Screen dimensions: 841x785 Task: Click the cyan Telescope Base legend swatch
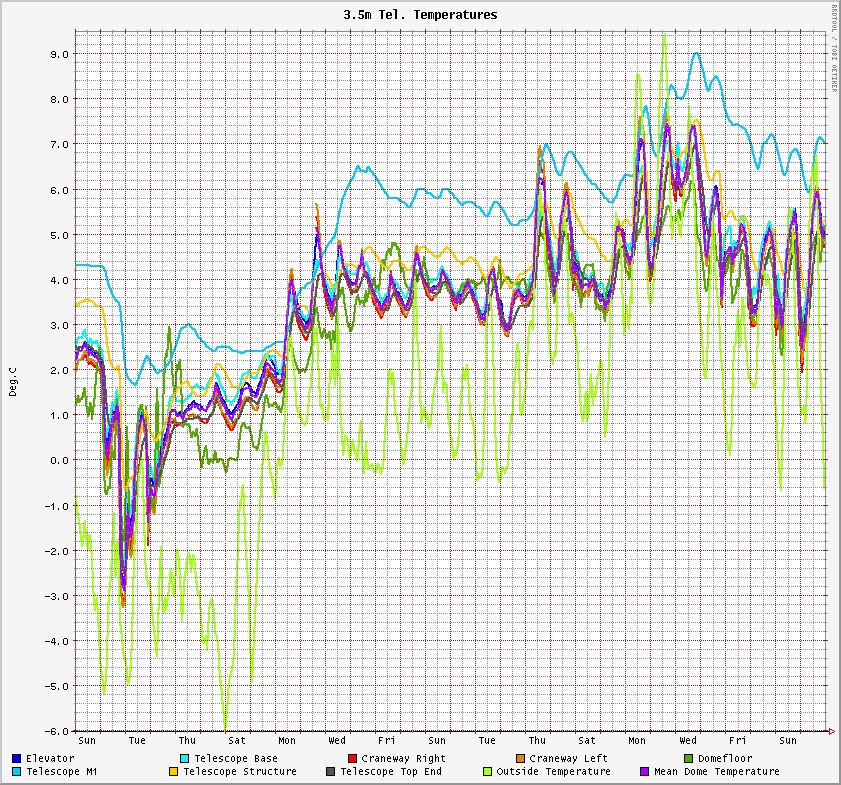click(x=185, y=759)
